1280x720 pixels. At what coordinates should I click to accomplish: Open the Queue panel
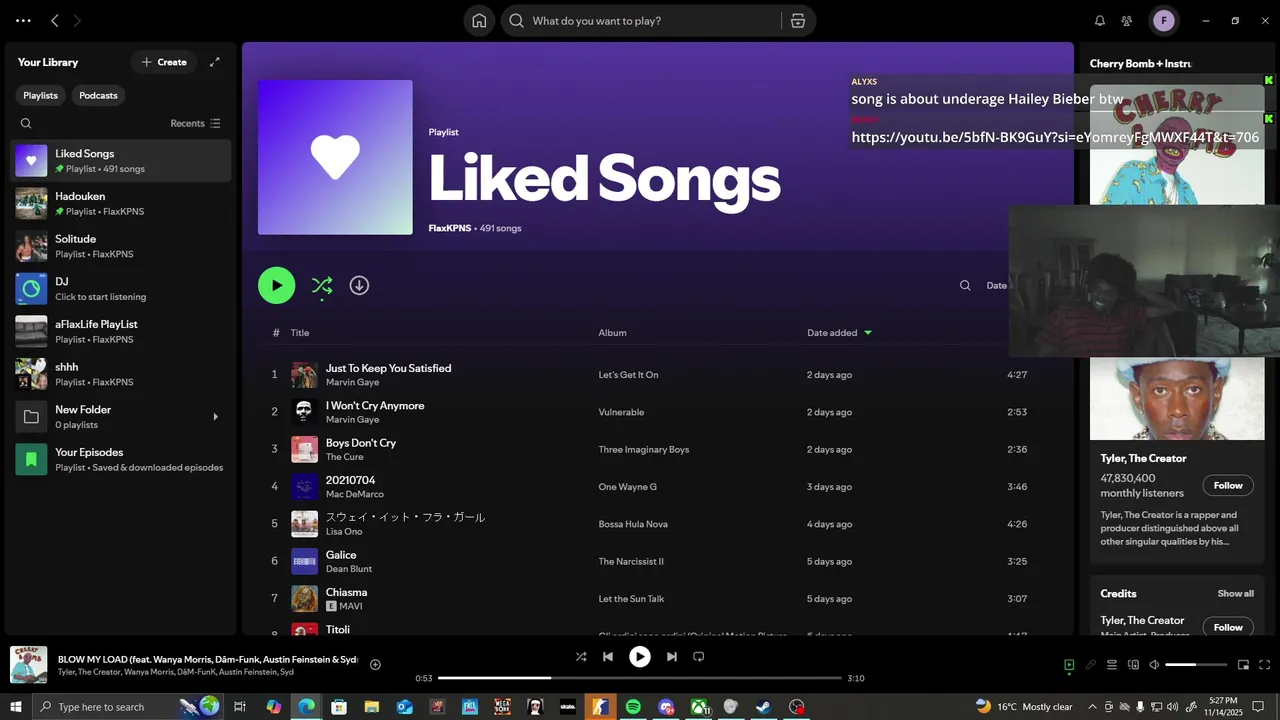click(x=1112, y=665)
